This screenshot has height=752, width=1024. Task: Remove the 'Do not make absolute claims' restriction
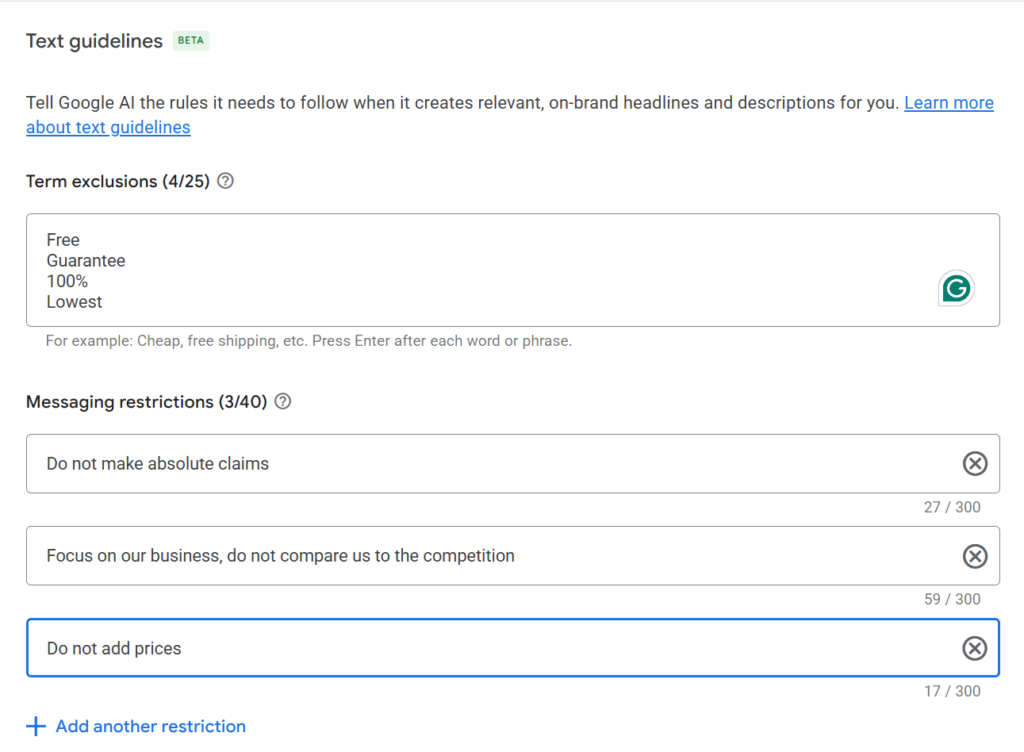[x=975, y=463]
